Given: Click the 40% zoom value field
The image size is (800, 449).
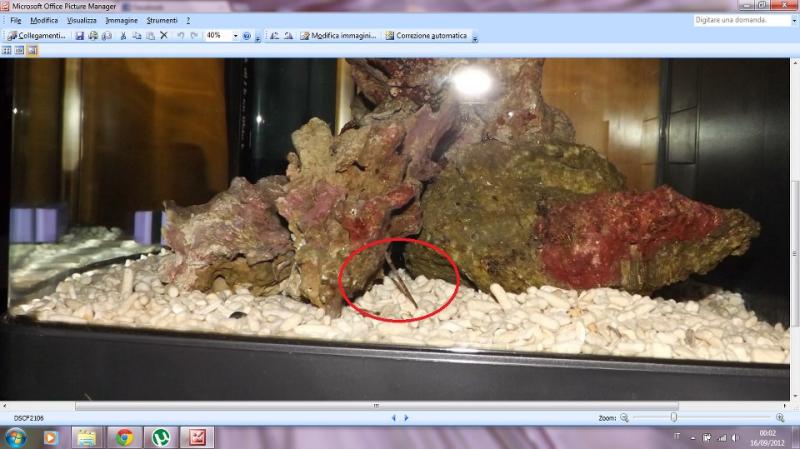Looking at the screenshot, I should (218, 36).
